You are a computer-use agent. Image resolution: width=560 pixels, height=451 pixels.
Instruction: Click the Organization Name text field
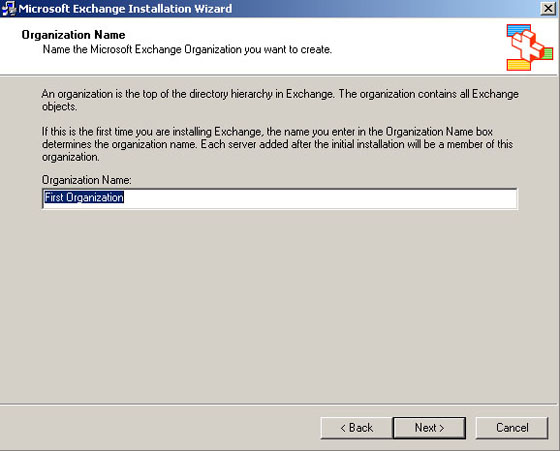coord(280,198)
